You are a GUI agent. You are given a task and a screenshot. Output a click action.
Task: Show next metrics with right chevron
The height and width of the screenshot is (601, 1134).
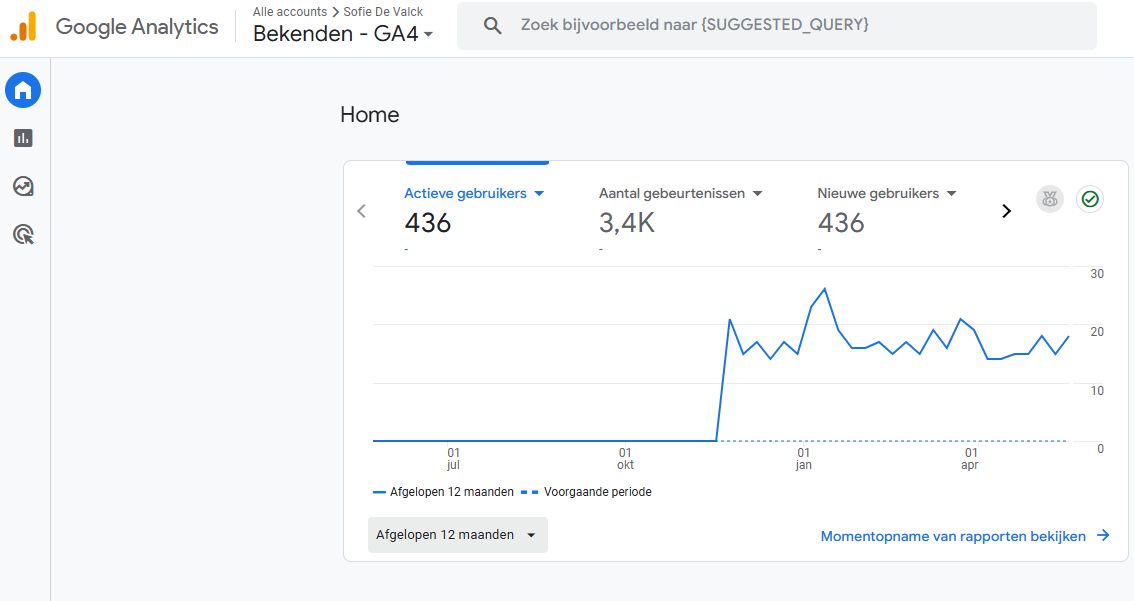[x=1006, y=211]
